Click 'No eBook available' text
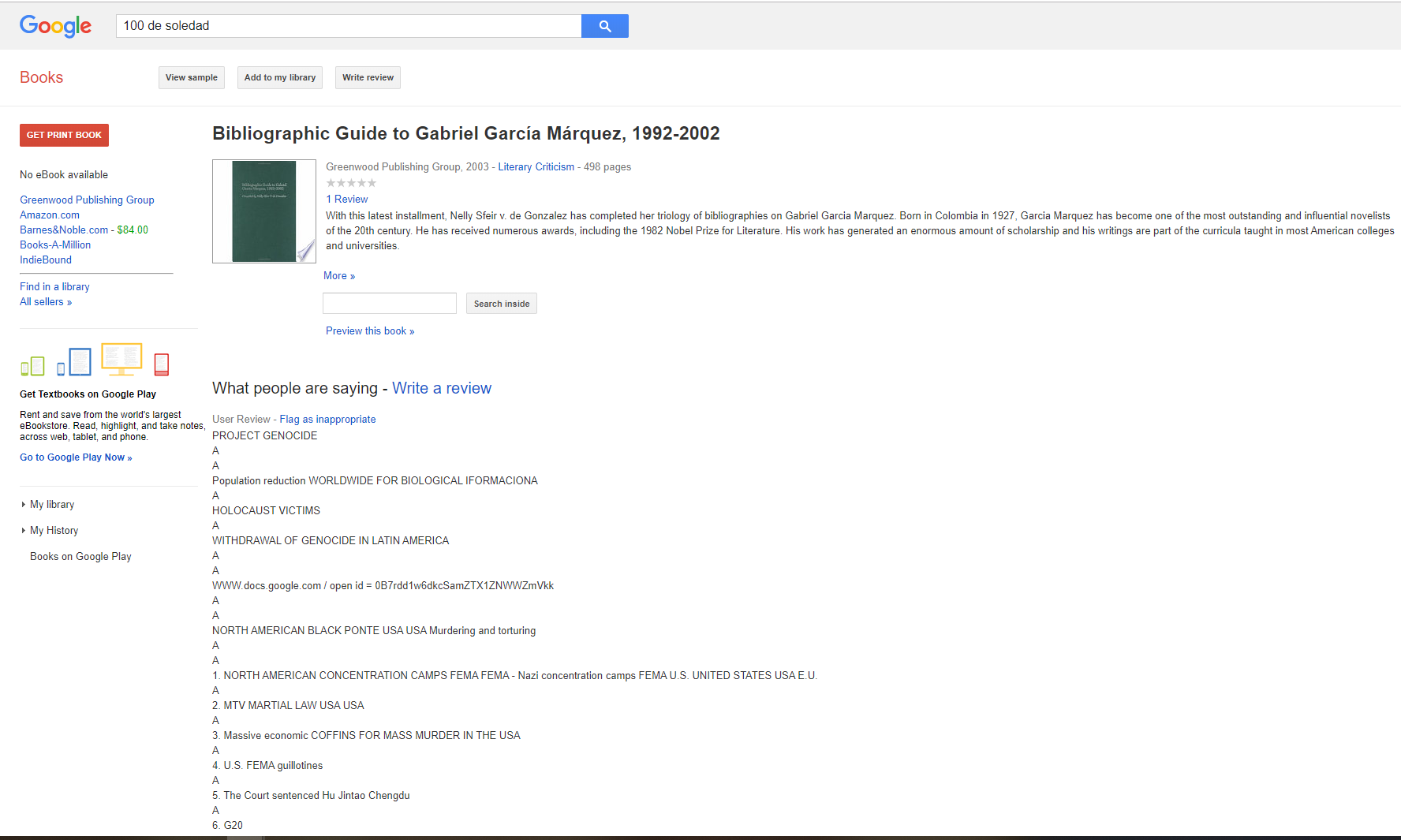This screenshot has width=1401, height=840. (64, 175)
